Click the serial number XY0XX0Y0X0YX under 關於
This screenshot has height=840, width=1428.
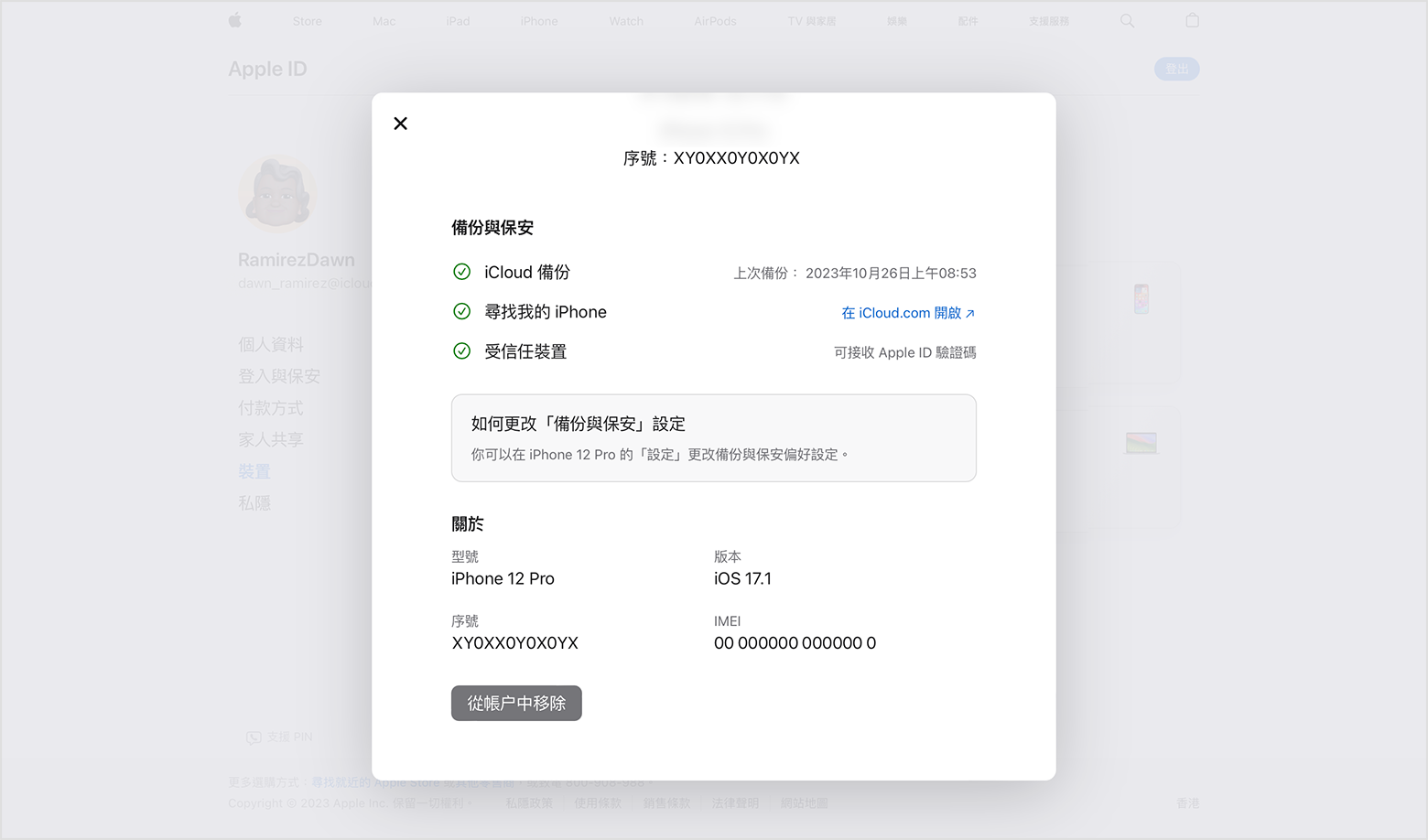[x=515, y=643]
